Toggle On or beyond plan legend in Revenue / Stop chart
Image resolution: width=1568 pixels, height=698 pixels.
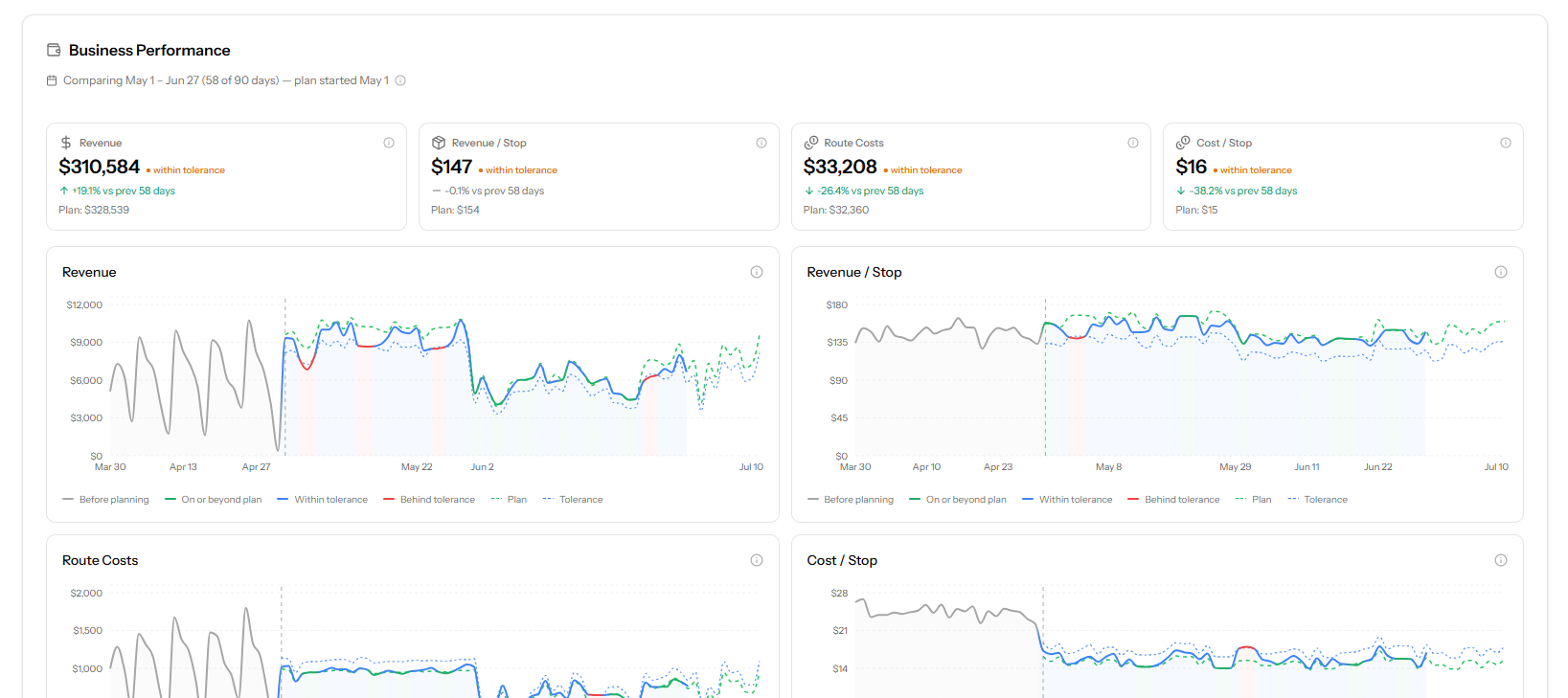(958, 500)
